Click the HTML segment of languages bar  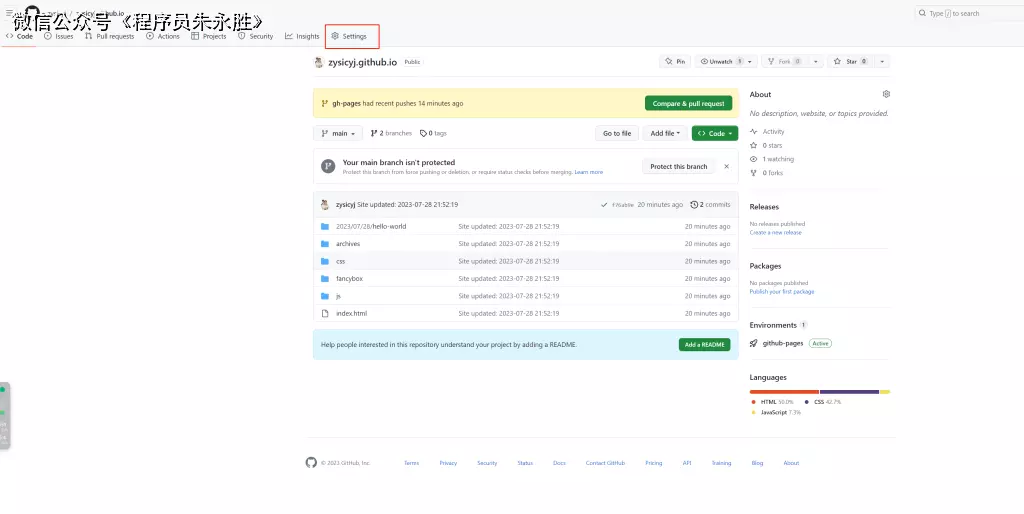click(x=784, y=391)
